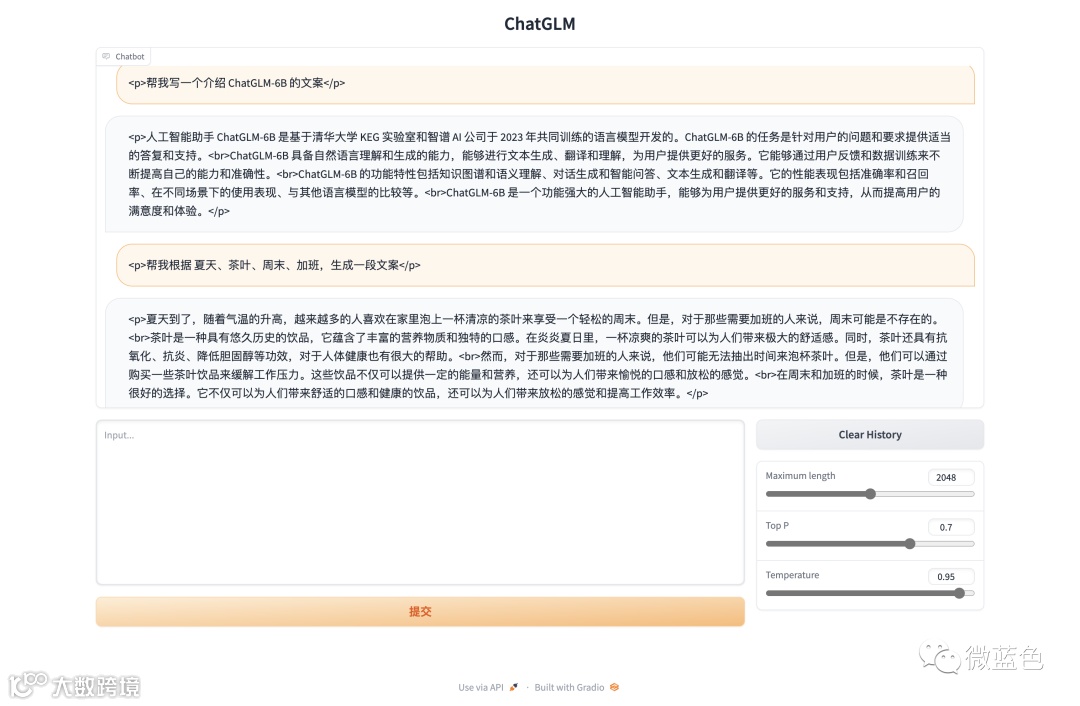Edit the Temperature value 0.95
The width and height of the screenshot is (1080, 706).
tap(951, 577)
